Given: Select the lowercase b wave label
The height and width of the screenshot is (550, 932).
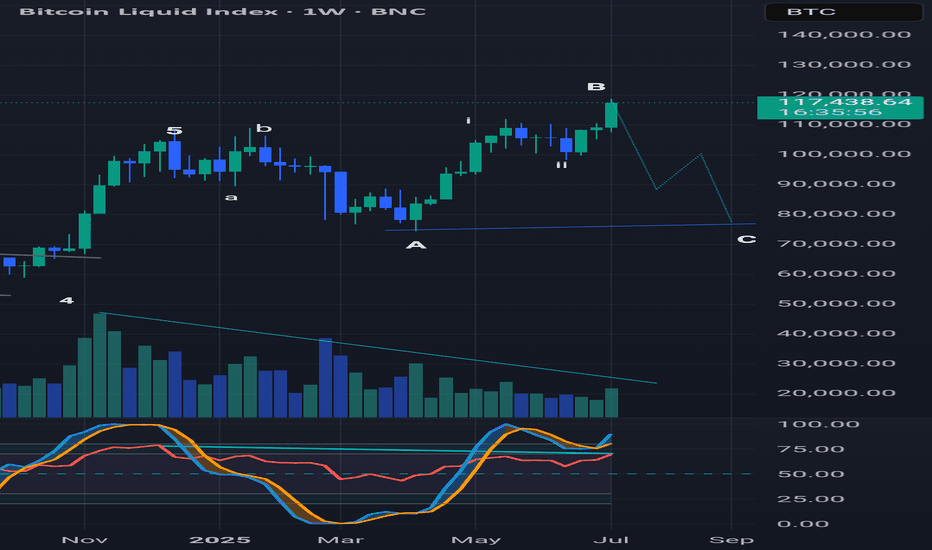Looking at the screenshot, I should (264, 128).
